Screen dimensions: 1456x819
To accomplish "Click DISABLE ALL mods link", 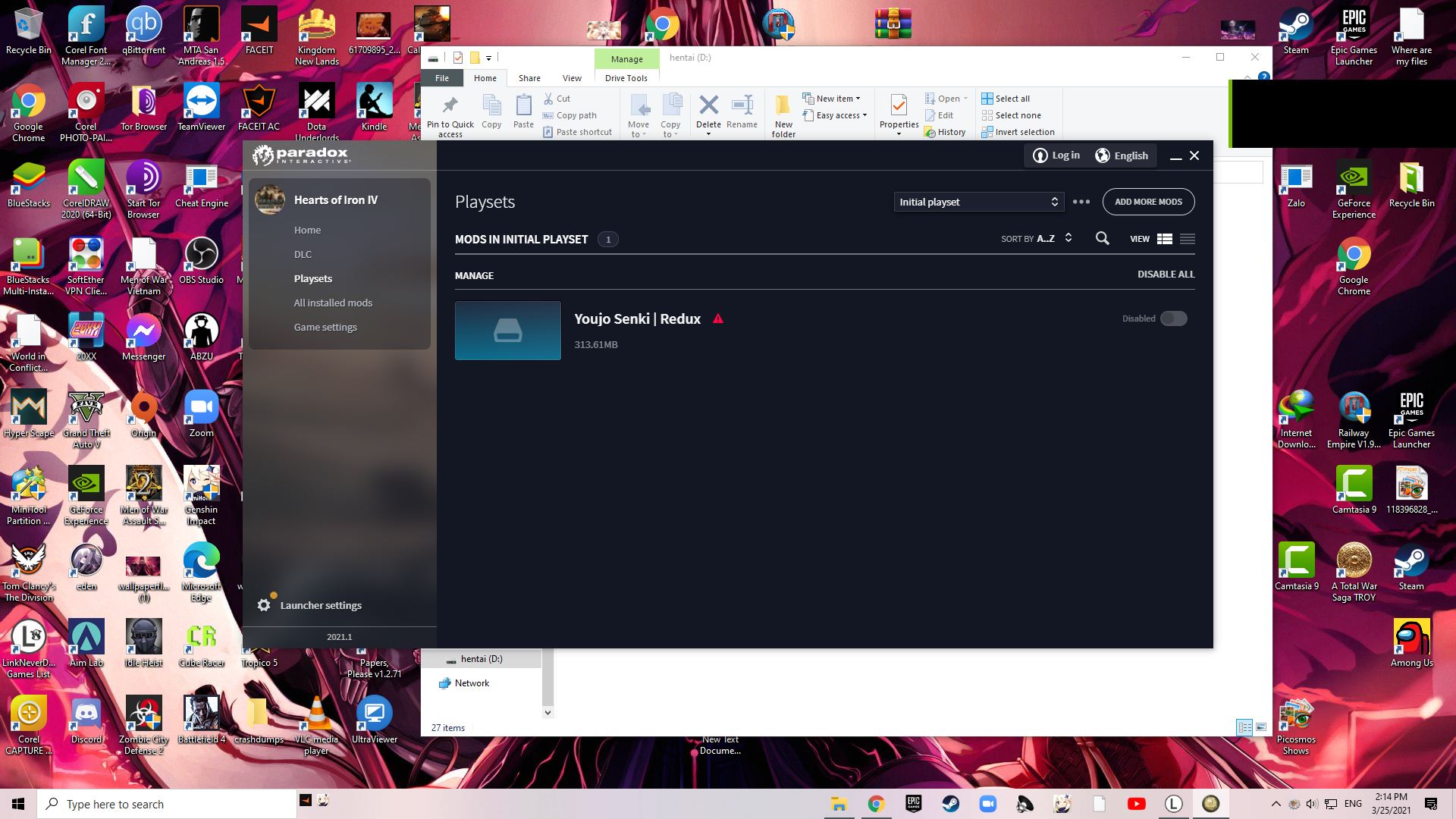I will 1166,275.
